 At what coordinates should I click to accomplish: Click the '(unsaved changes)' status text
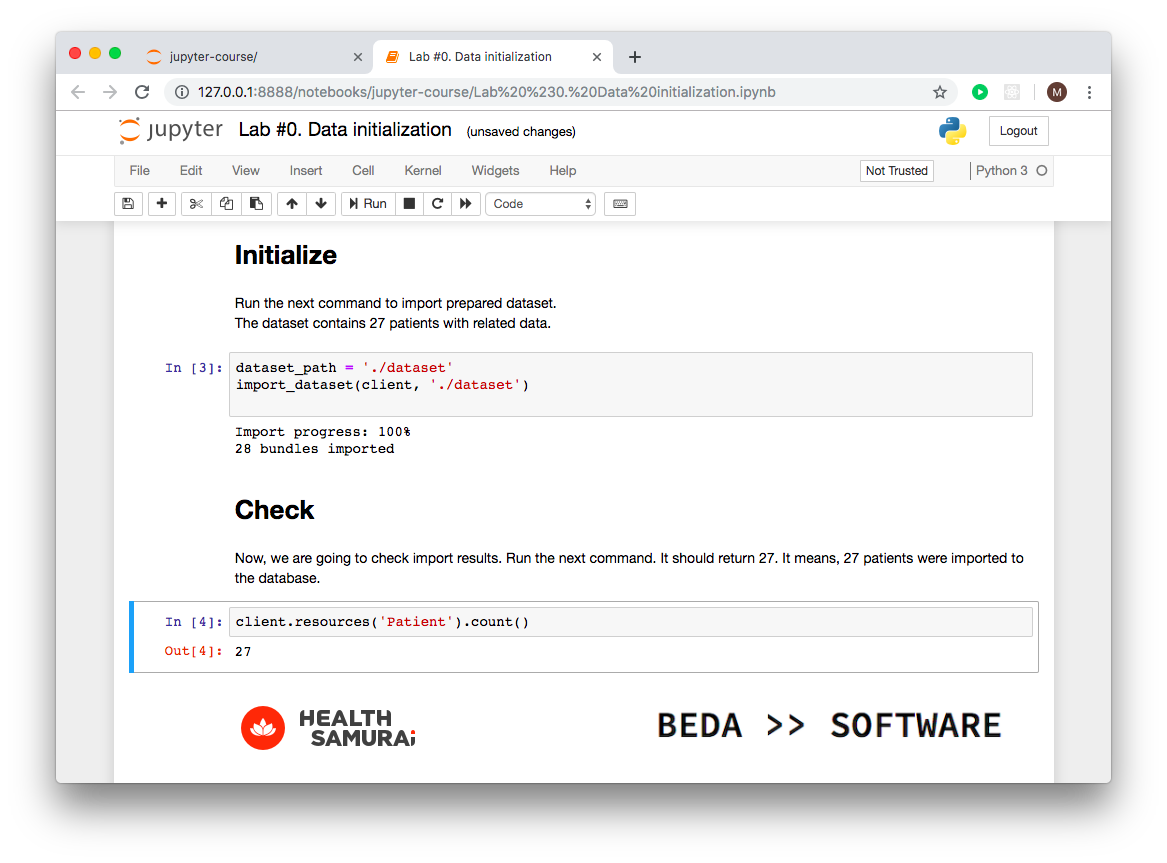click(521, 132)
